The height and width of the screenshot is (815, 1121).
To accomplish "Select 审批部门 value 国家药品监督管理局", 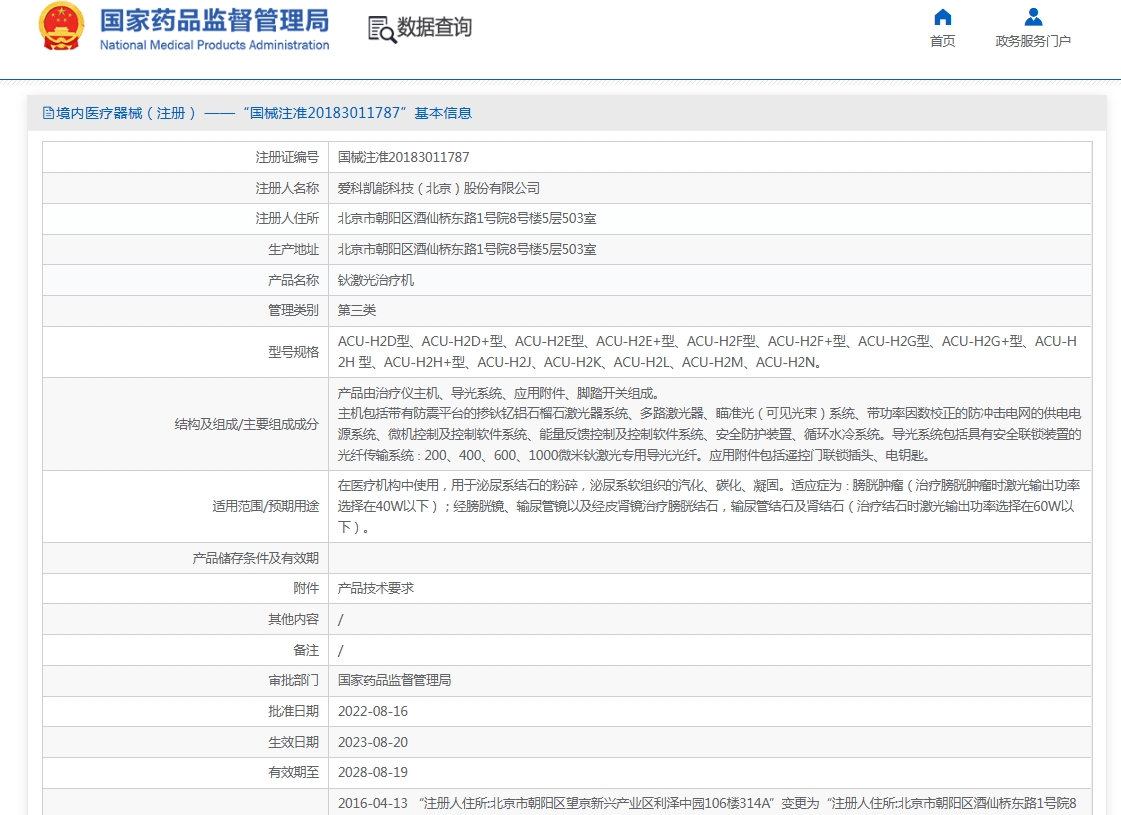I will click(x=395, y=681).
